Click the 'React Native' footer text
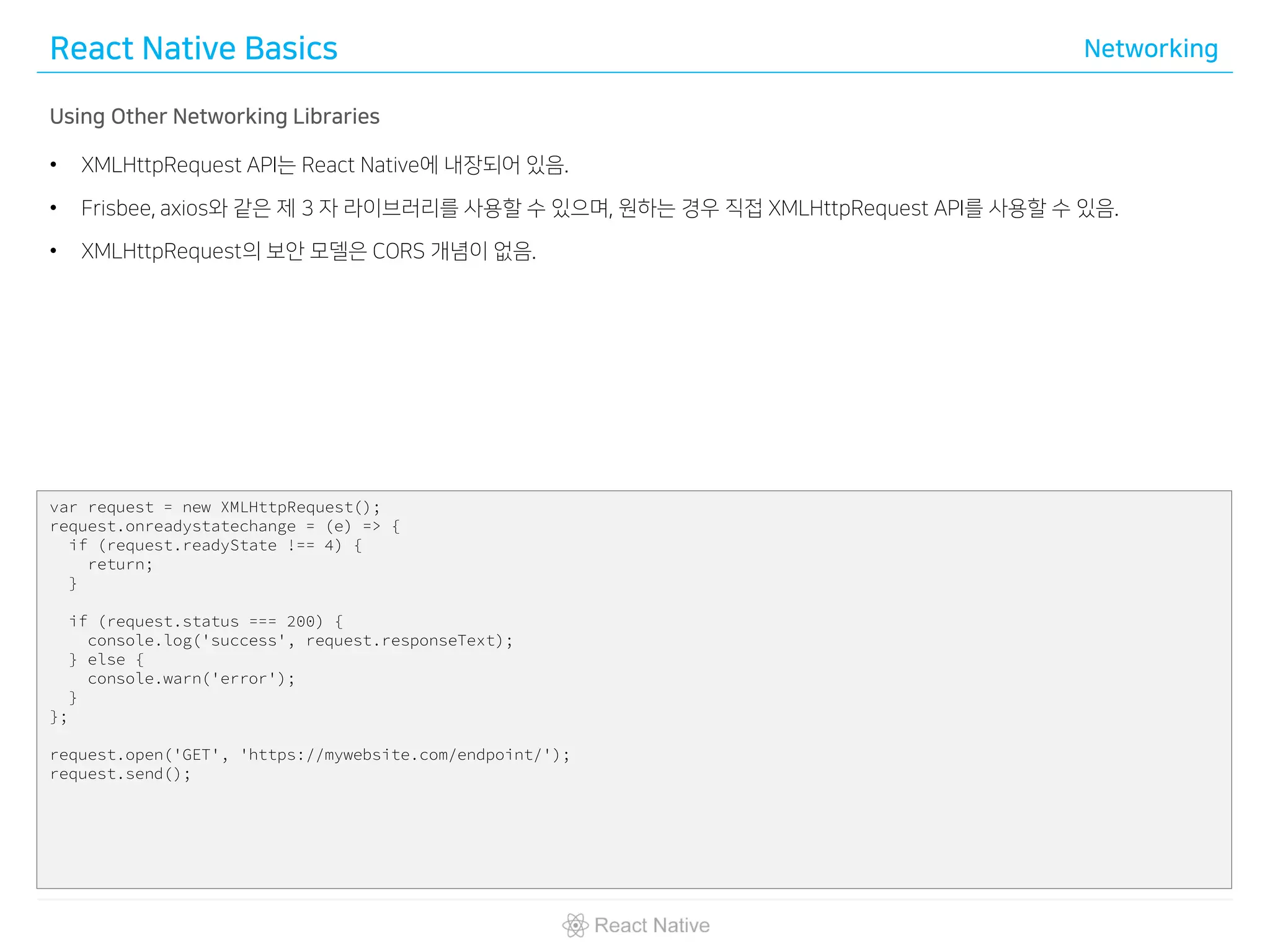The image size is (1270, 952). coord(652,925)
